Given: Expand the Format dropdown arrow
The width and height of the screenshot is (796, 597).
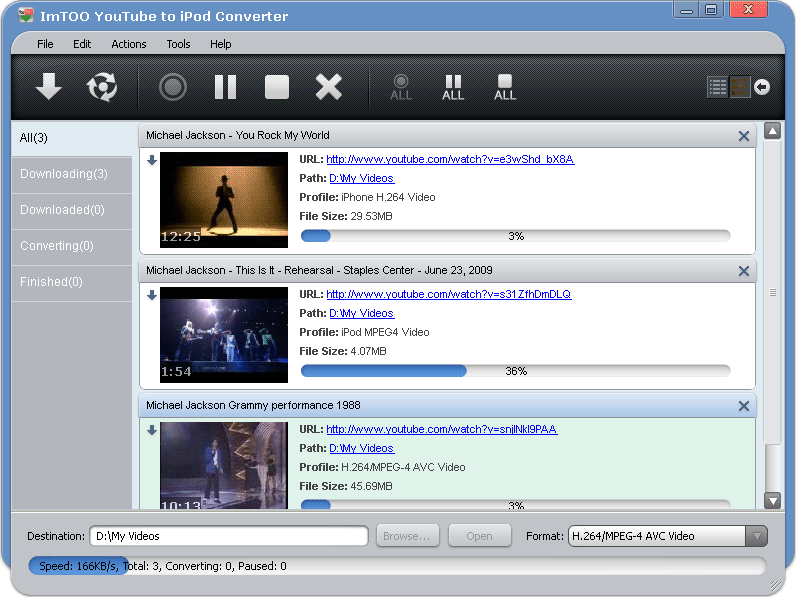Looking at the screenshot, I should pyautogui.click(x=756, y=536).
